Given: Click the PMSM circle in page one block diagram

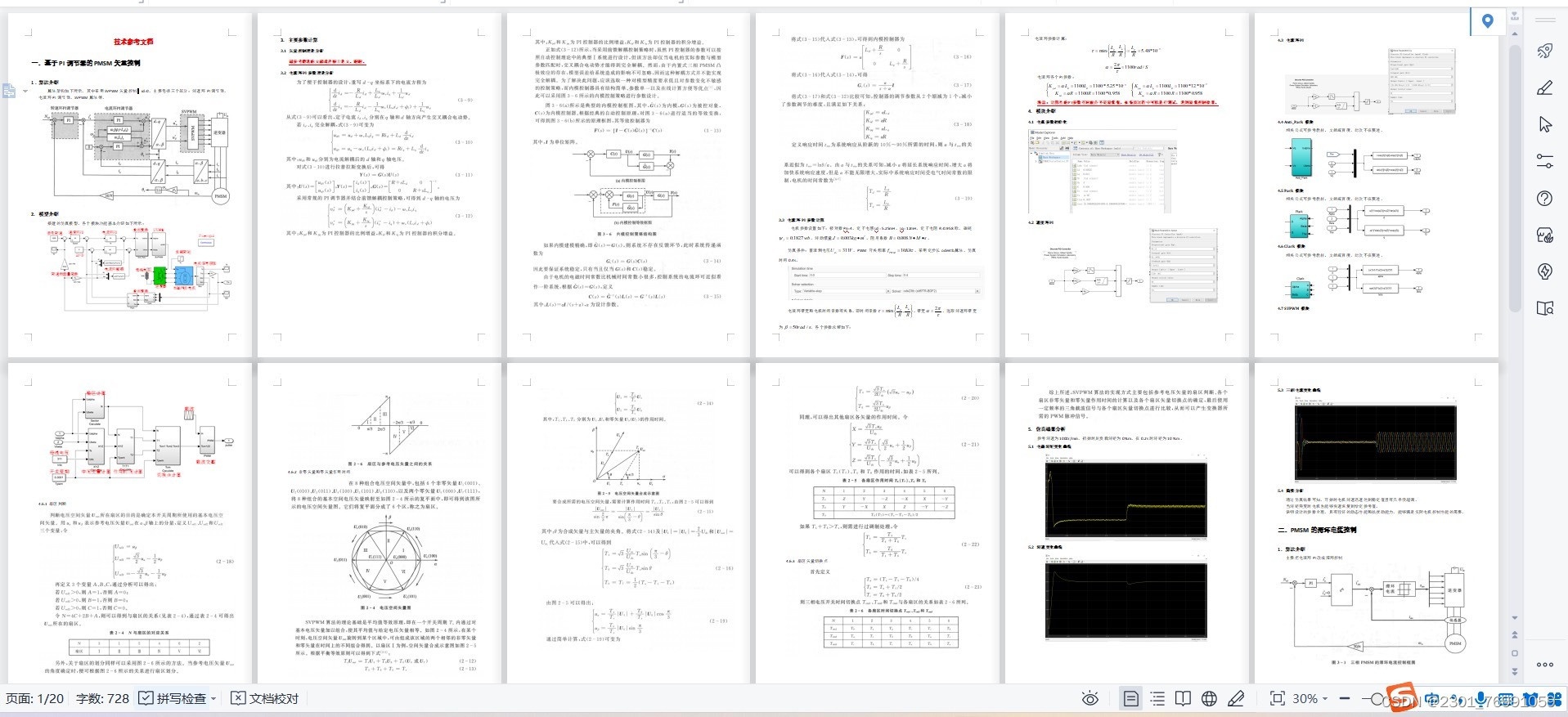Looking at the screenshot, I should coord(220,196).
